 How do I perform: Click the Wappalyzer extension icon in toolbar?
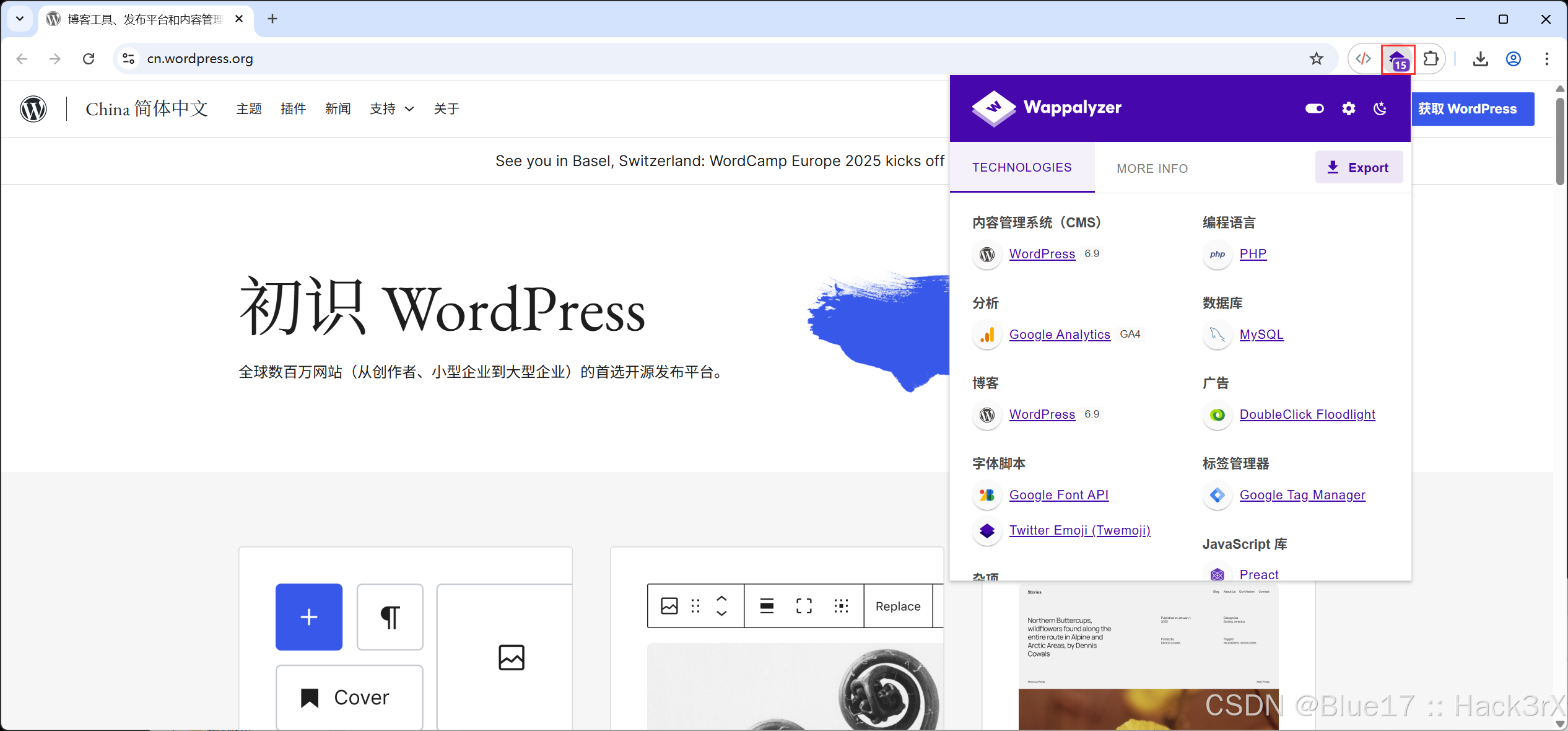pyautogui.click(x=1398, y=59)
